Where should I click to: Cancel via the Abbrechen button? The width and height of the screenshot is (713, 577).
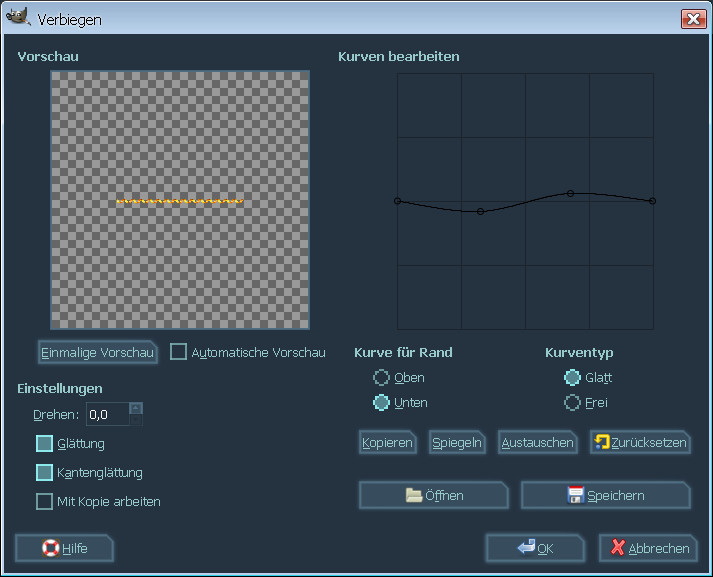(648, 548)
